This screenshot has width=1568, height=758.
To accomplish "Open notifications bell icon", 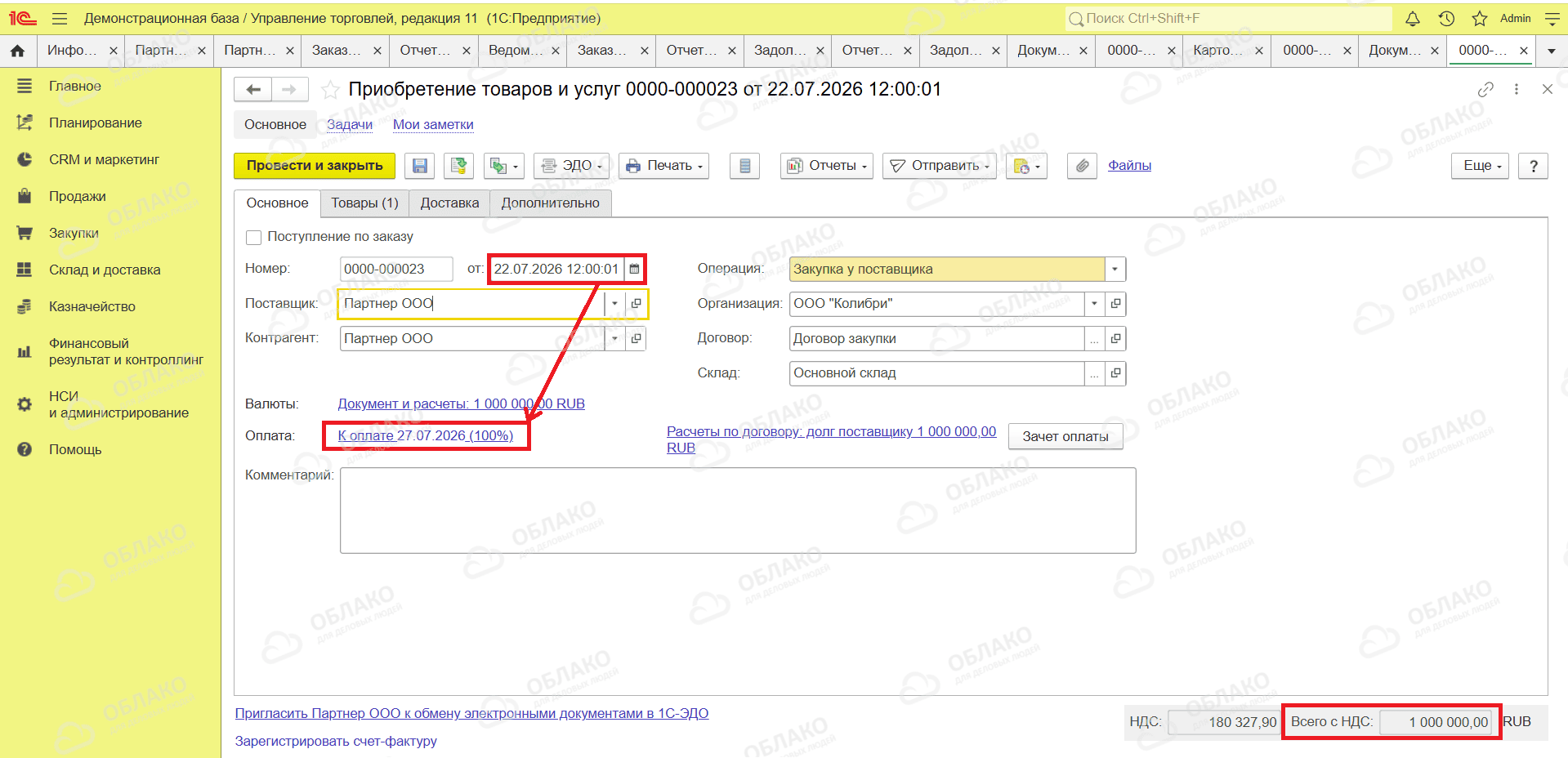I will (x=1413, y=18).
